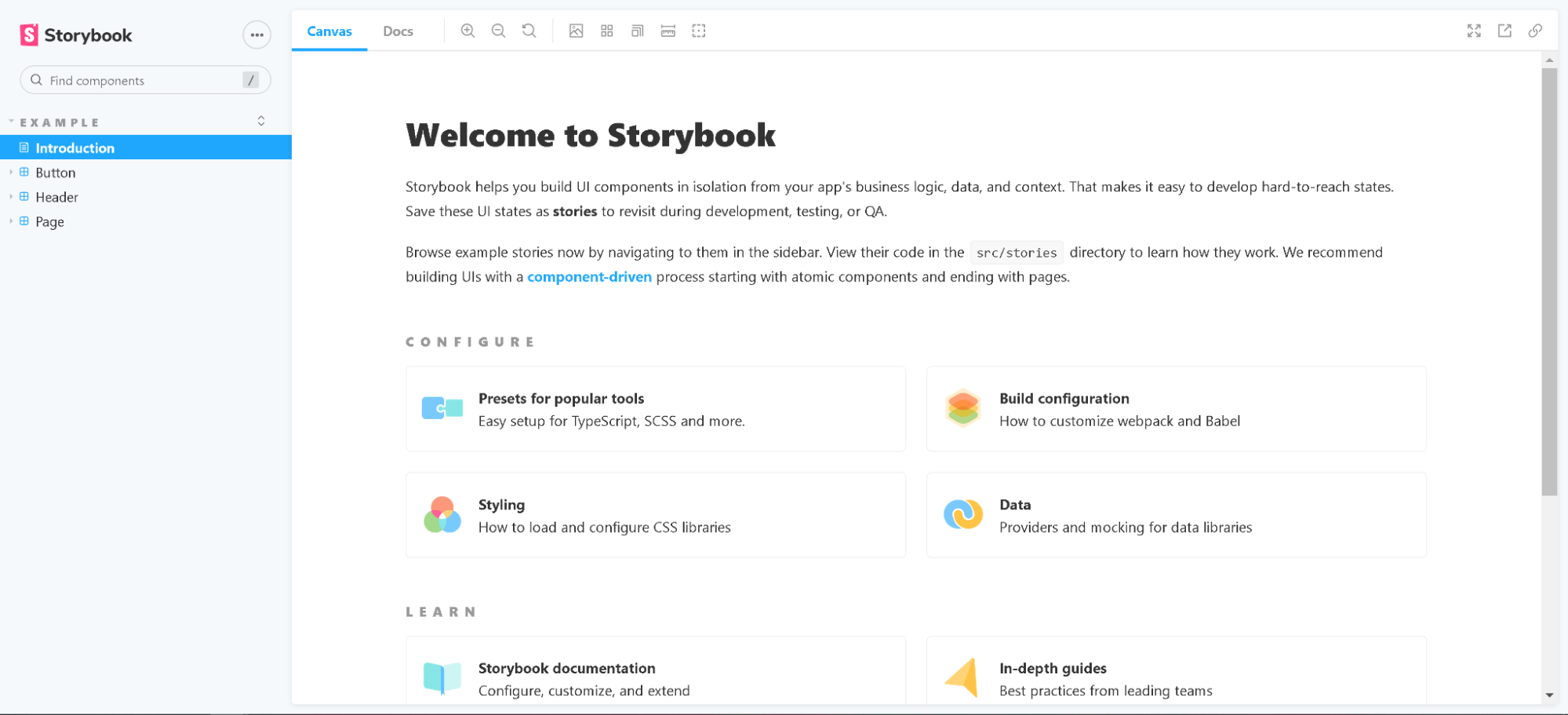This screenshot has width=1568, height=715.
Task: Click the vertical scrollbar thumb
Action: pyautogui.click(x=1548, y=283)
